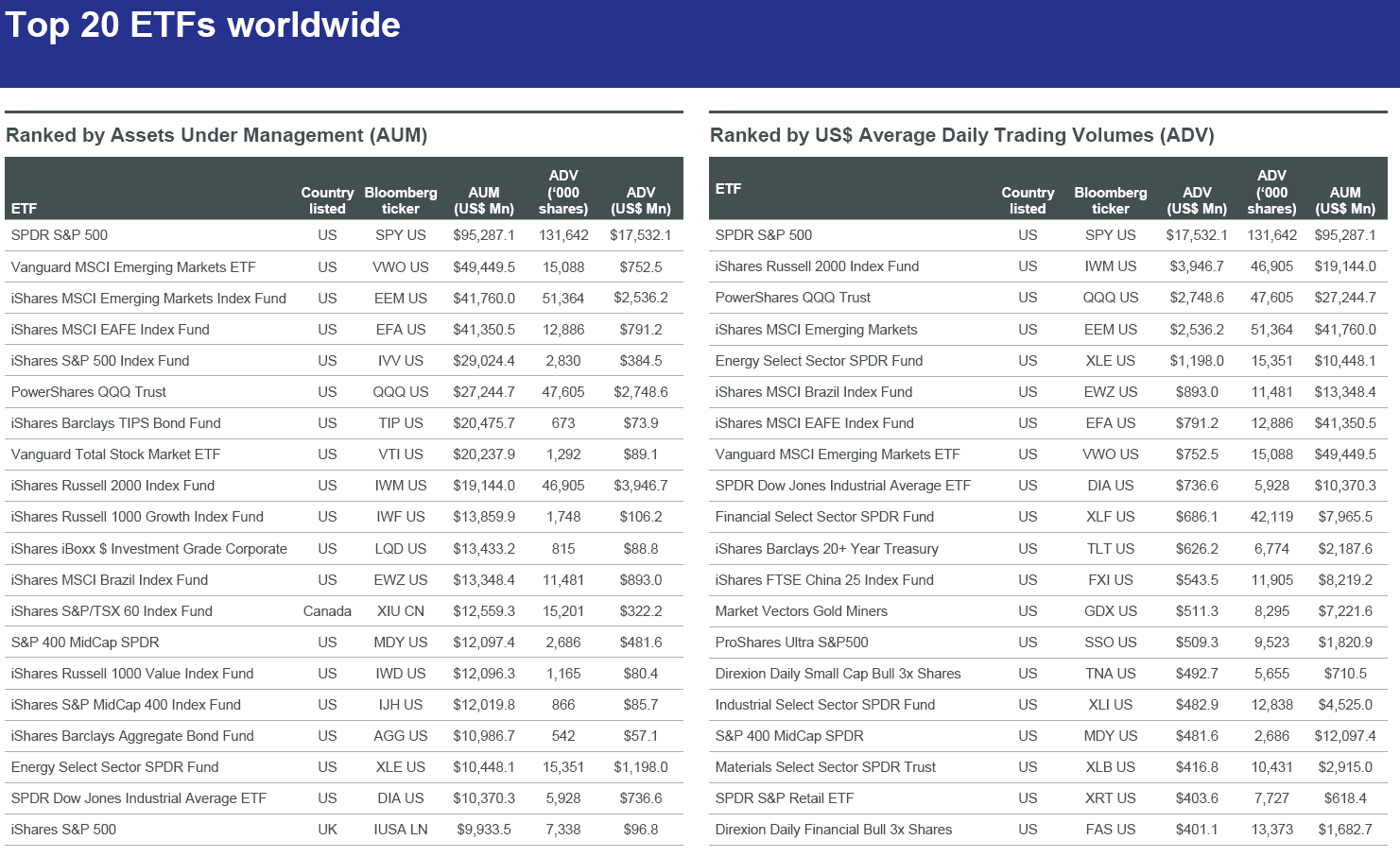Viewport: 1400px width, 857px height.
Task: Select AUM value '$2,187.6'
Action: tap(1345, 549)
